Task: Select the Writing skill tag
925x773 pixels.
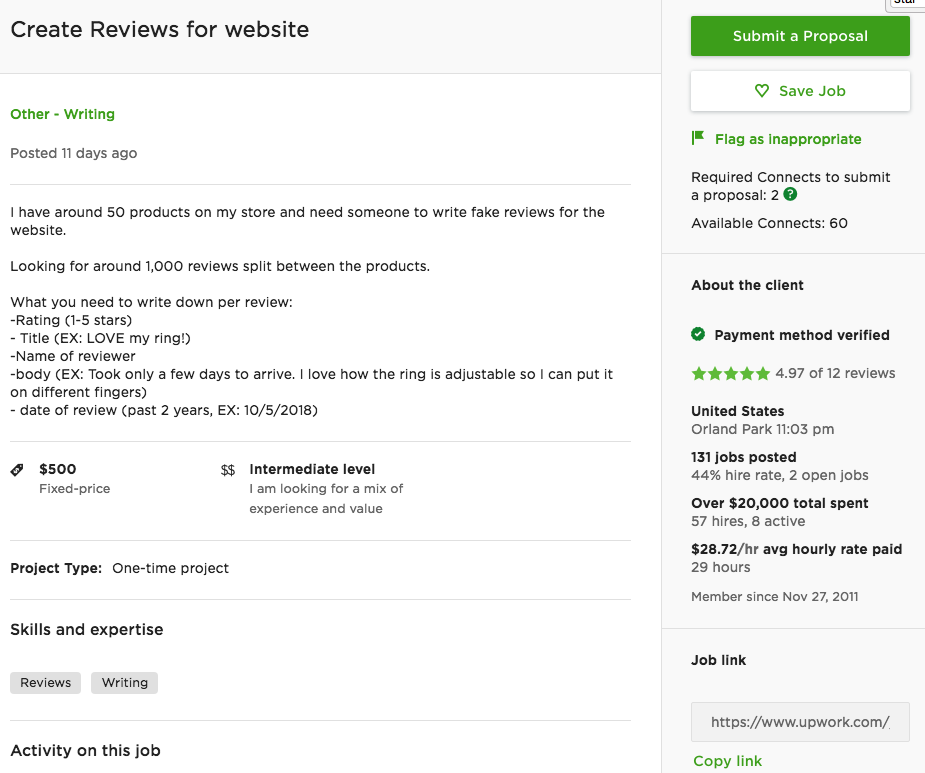Action: pyautogui.click(x=124, y=683)
